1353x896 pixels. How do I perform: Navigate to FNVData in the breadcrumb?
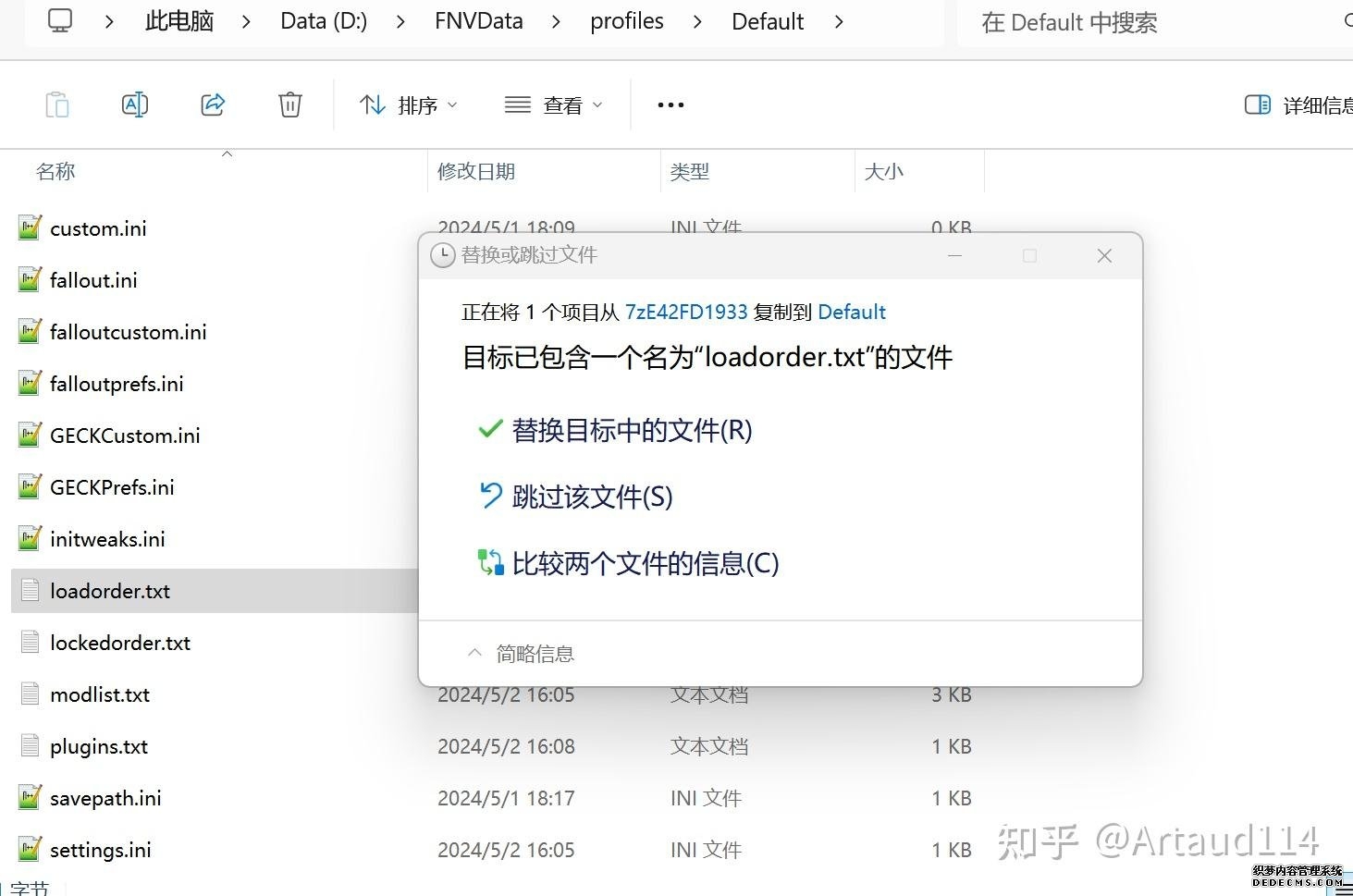pyautogui.click(x=478, y=21)
